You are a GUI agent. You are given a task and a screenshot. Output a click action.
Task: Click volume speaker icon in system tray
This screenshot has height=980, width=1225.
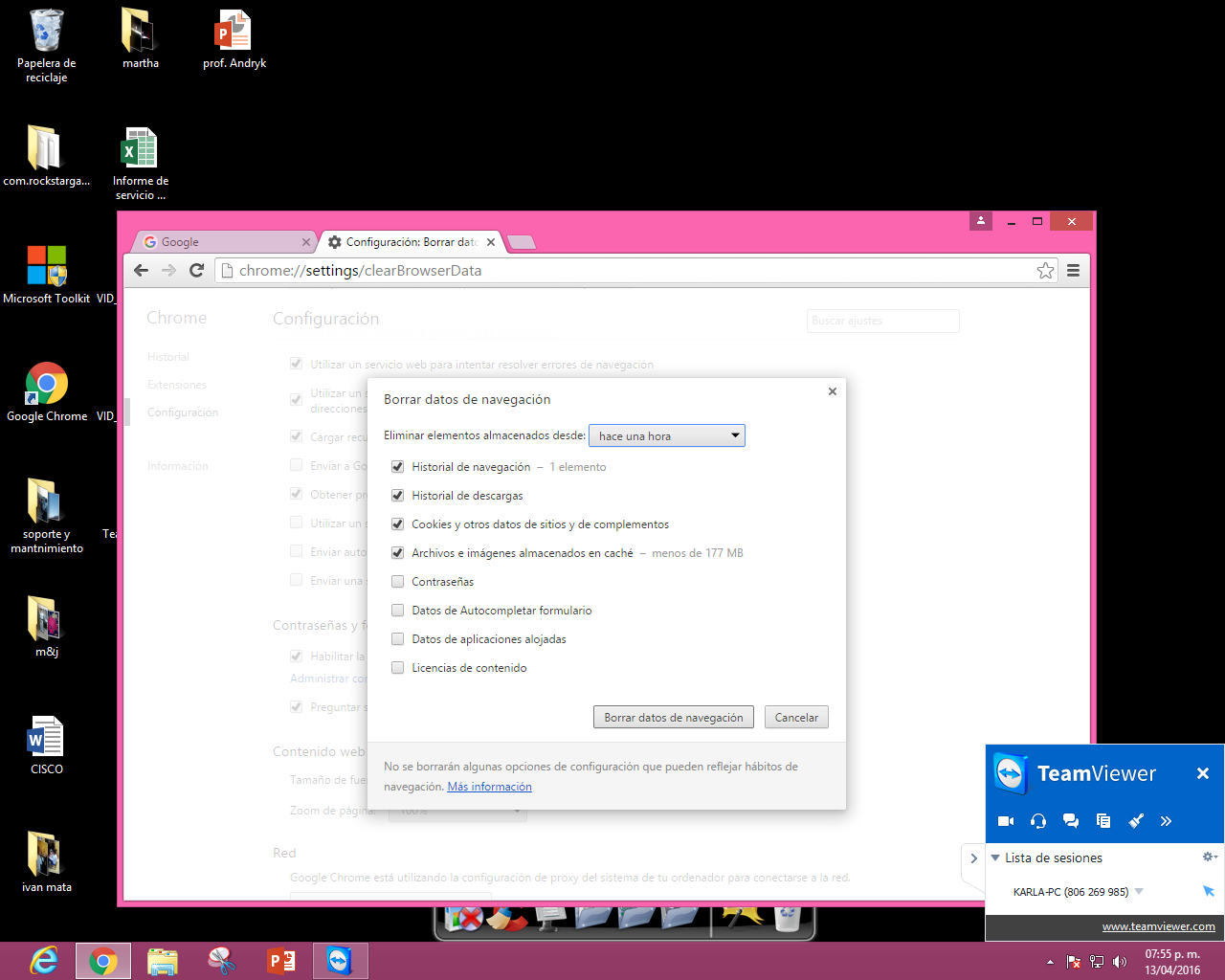[1120, 962]
